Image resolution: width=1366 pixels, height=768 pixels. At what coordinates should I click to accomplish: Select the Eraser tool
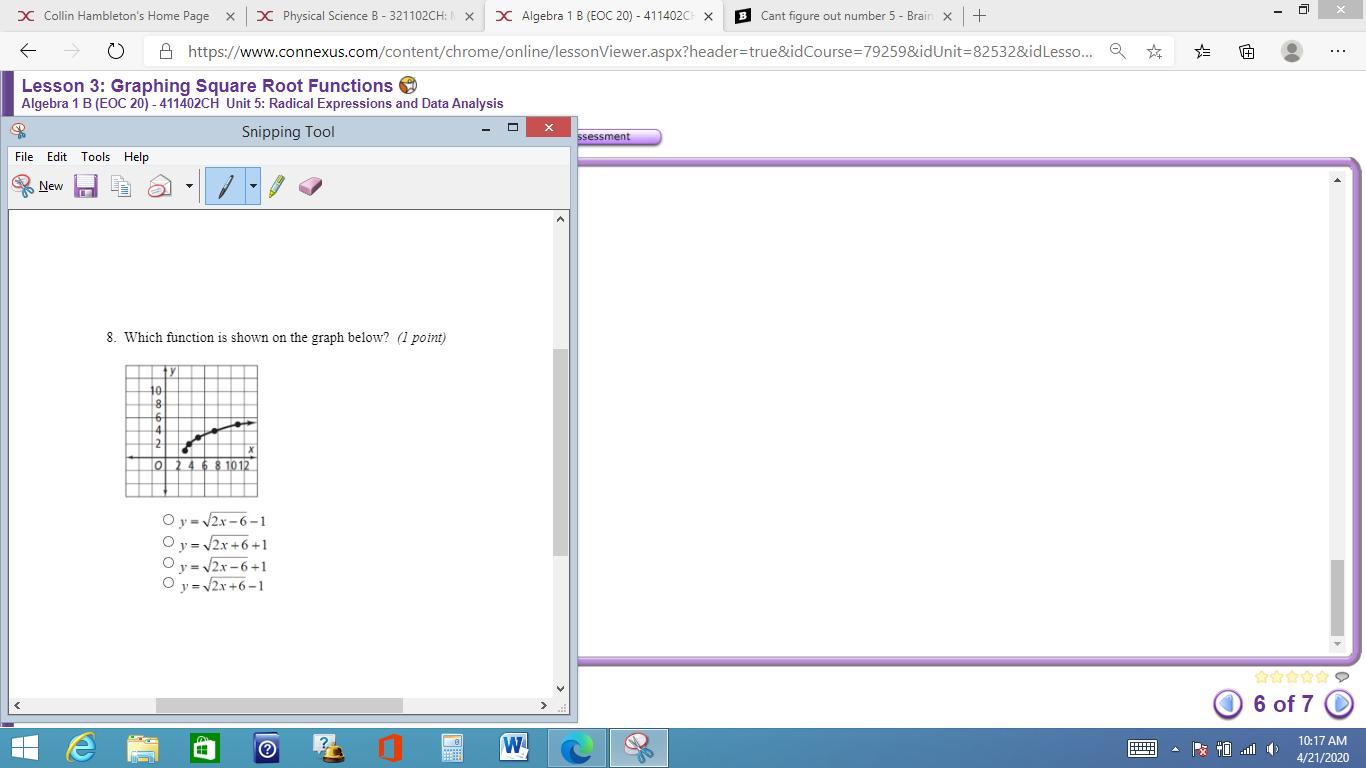click(310, 186)
